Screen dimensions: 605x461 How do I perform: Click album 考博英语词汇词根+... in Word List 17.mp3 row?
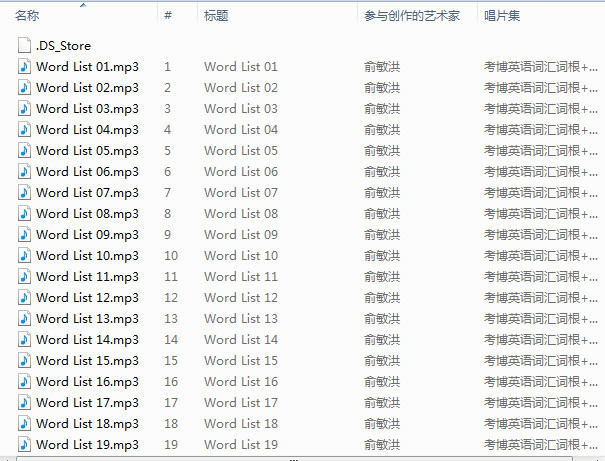coord(541,403)
